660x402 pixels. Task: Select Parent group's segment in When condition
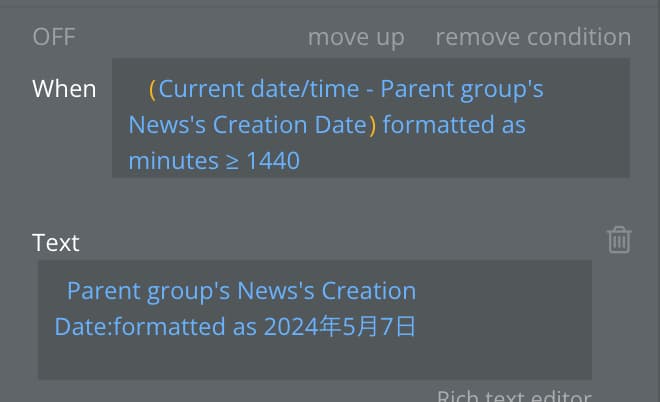(x=462, y=90)
